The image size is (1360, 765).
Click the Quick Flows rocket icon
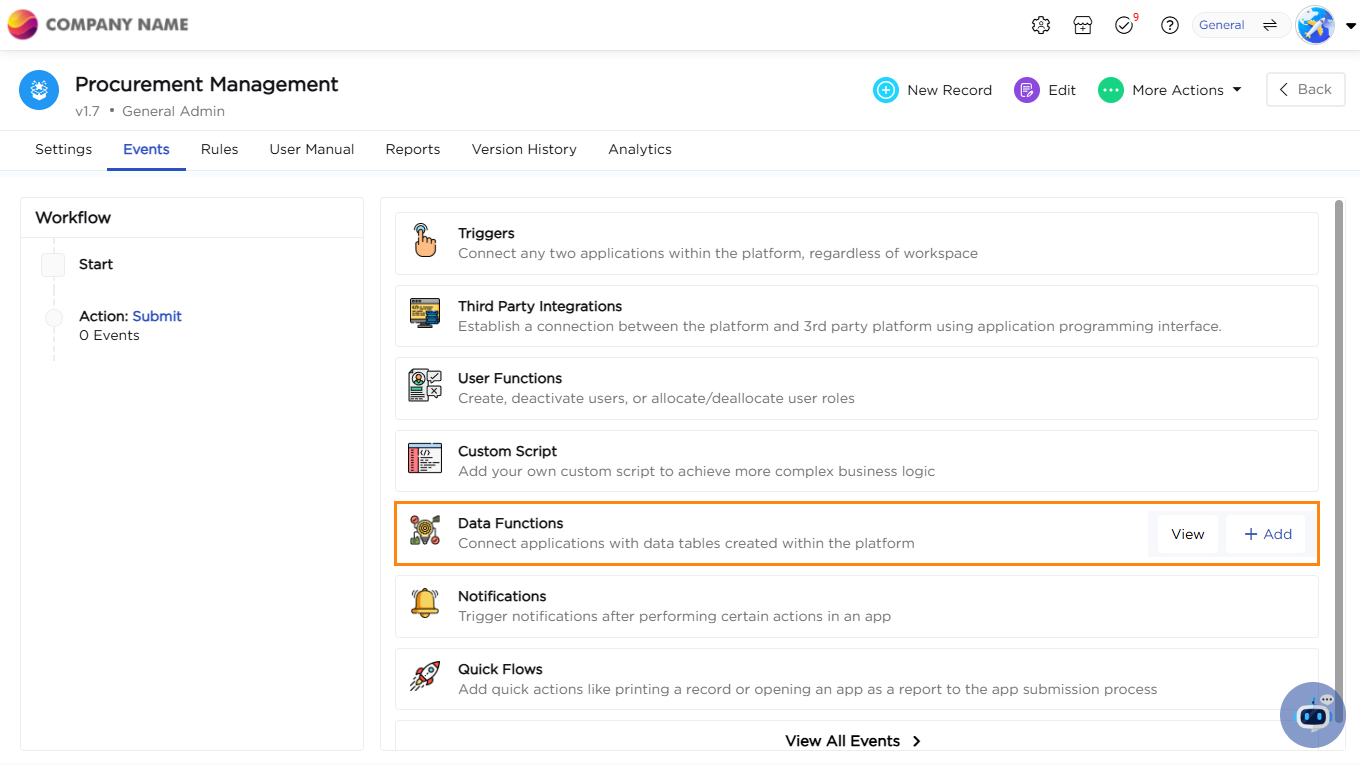coord(425,677)
